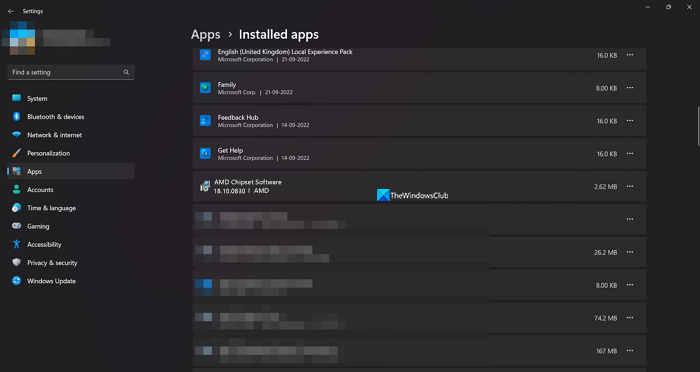700x372 pixels.
Task: Open Time & language settings
Action: click(71, 208)
